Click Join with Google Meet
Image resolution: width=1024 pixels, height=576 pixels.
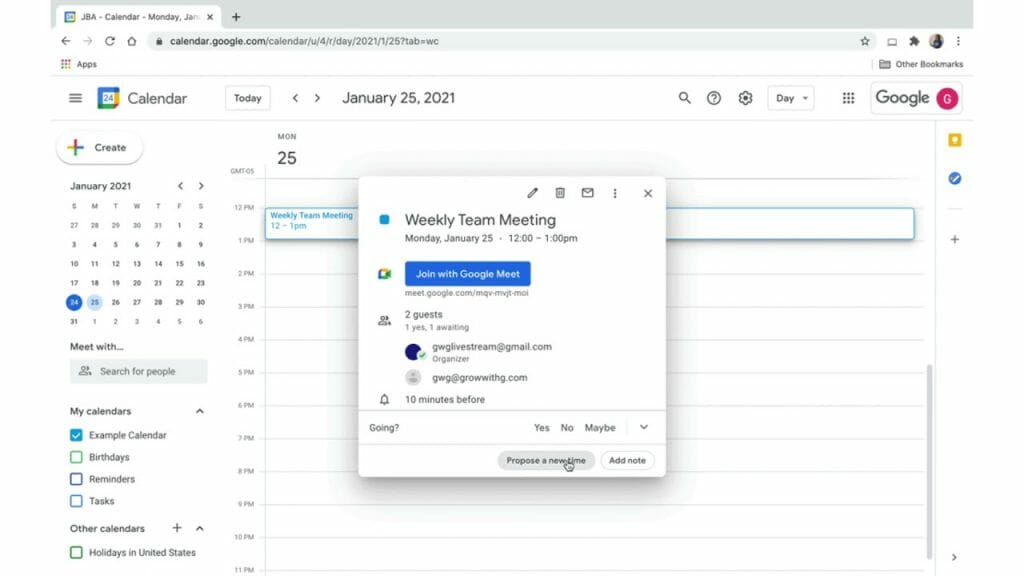[468, 274]
